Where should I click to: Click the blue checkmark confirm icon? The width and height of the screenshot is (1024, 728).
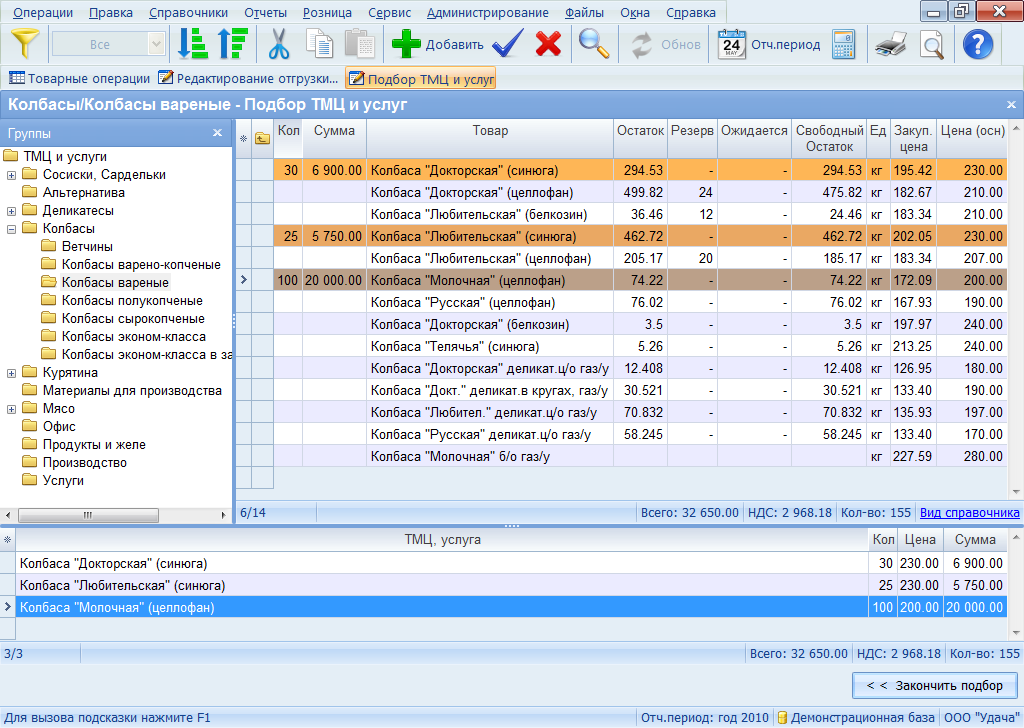(x=508, y=45)
